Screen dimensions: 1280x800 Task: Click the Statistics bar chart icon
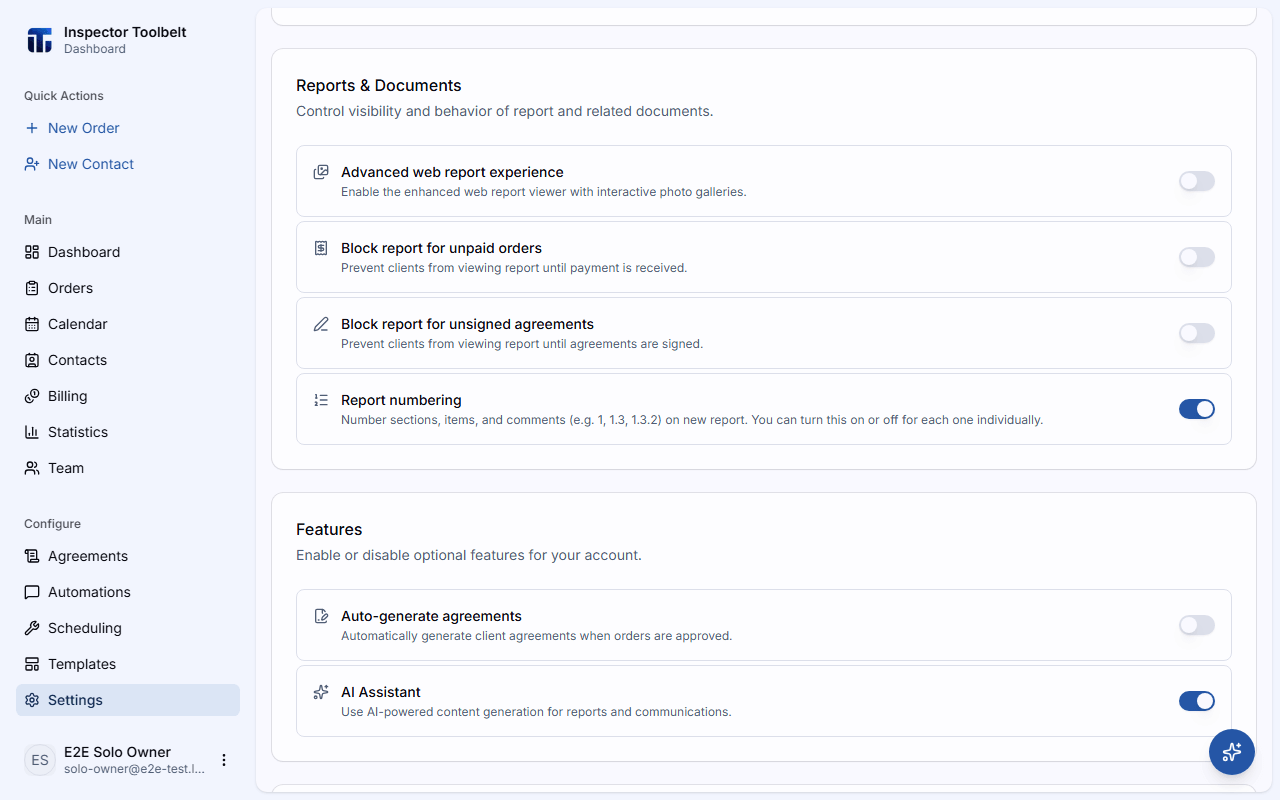(32, 432)
